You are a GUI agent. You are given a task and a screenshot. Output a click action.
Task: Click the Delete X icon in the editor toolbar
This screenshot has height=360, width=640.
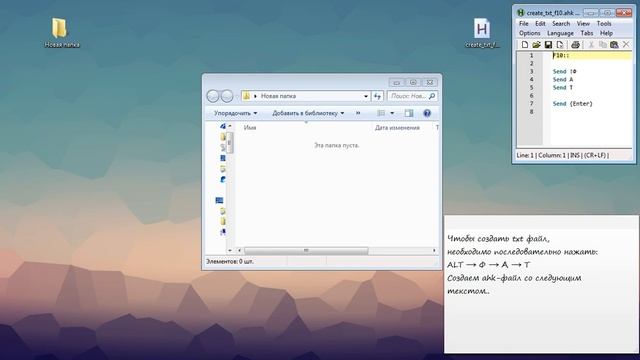[x=626, y=44]
